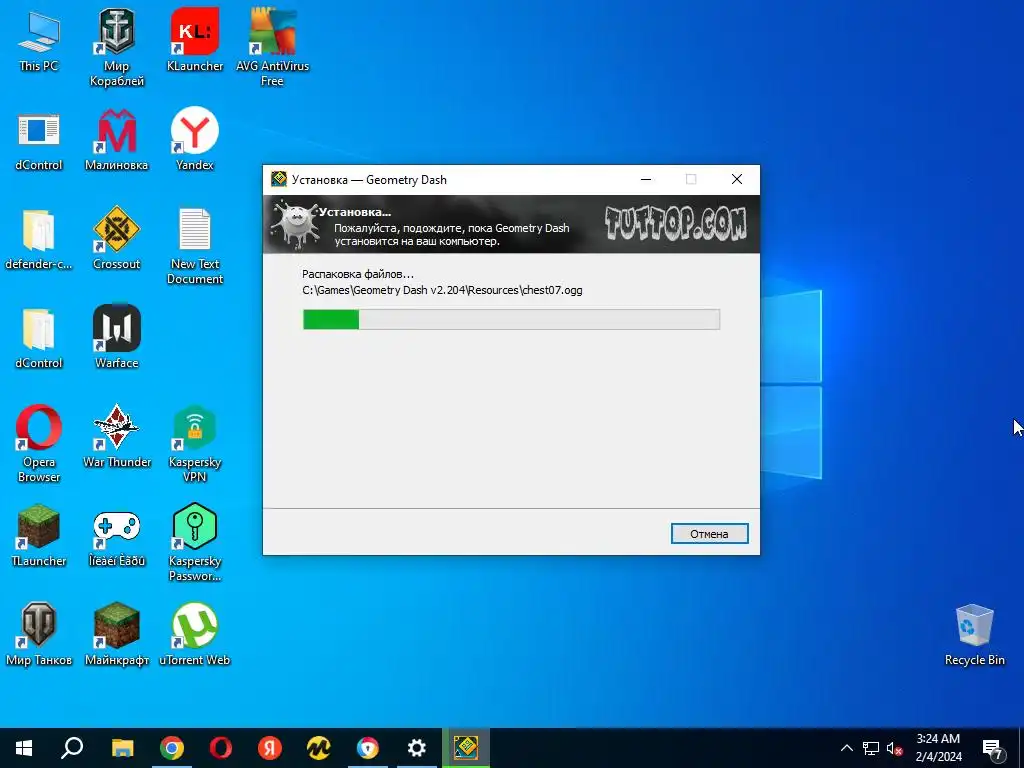Click the installer icon in the title bar
The image size is (1024, 768).
pos(279,179)
